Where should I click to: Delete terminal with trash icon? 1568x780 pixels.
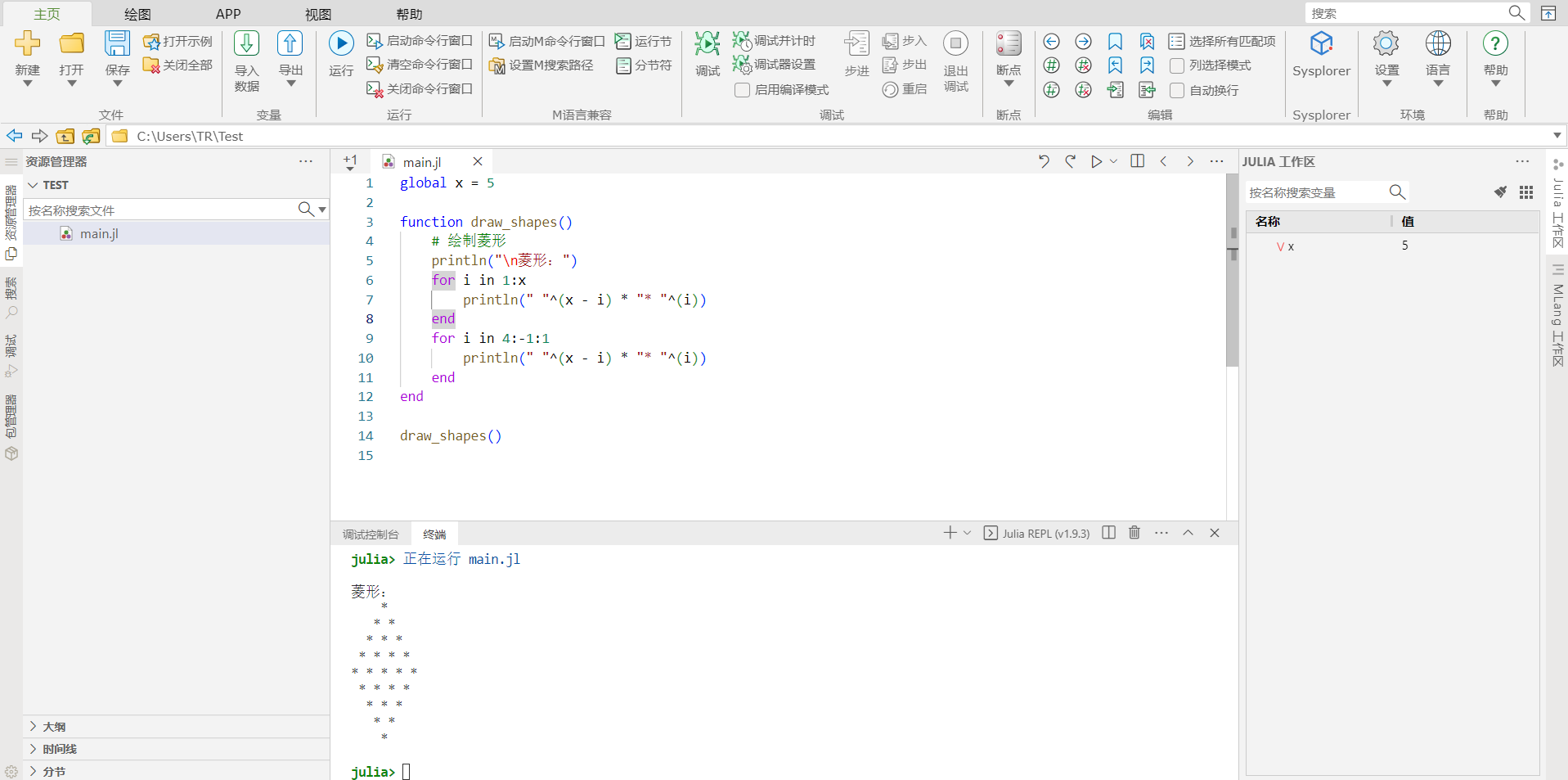pos(1134,533)
